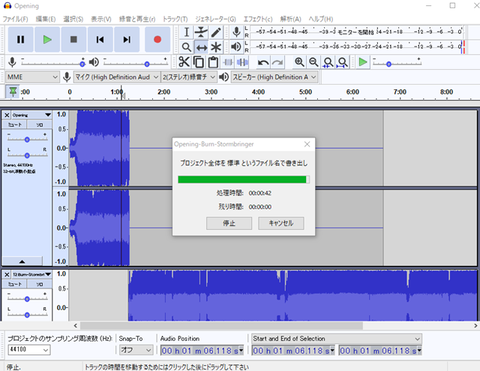The height and width of the screenshot is (371, 480).
Task: Open the microphone recording device dropdown
Action: (x=116, y=77)
